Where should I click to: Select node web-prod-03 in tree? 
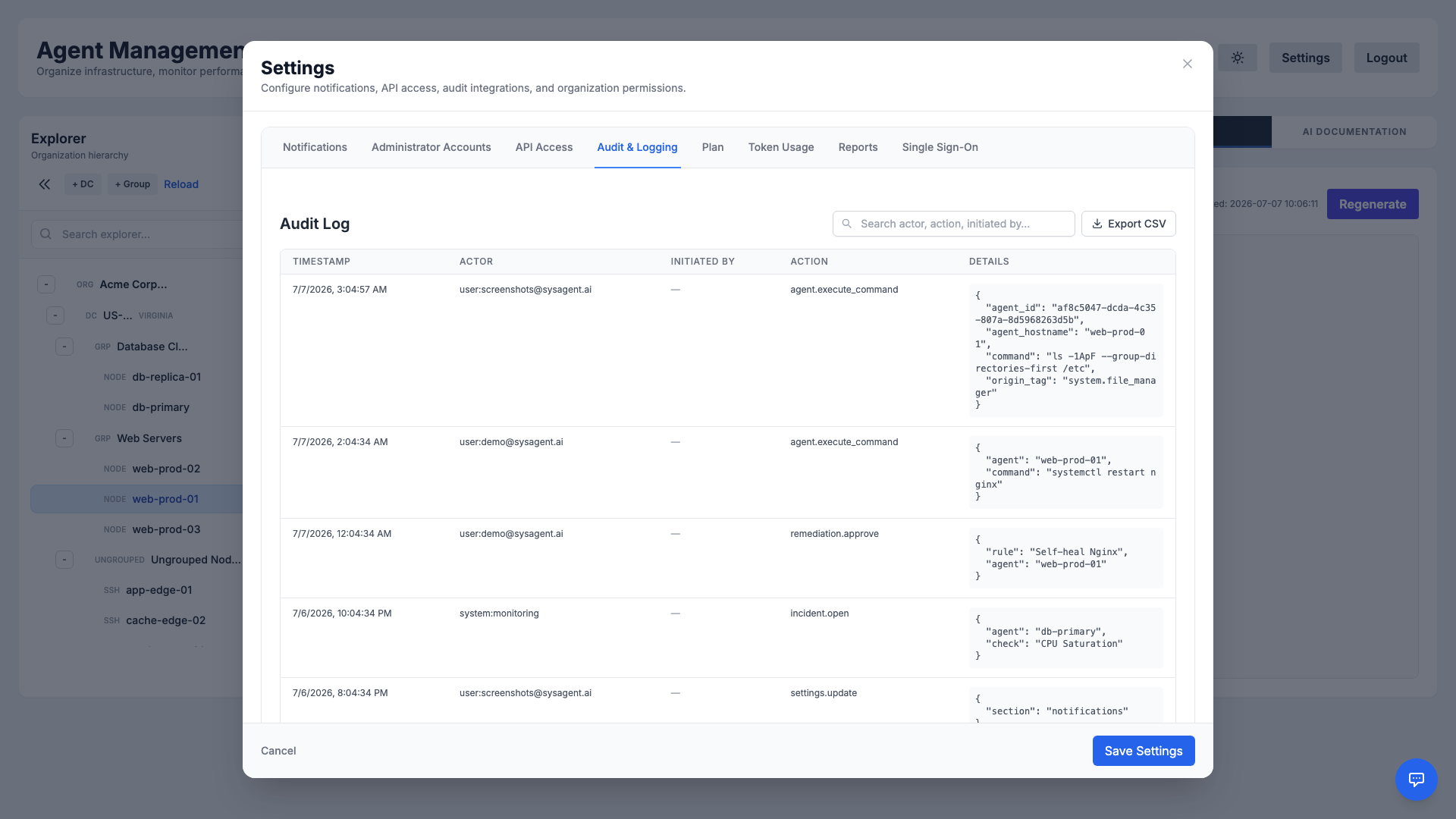coord(166,529)
